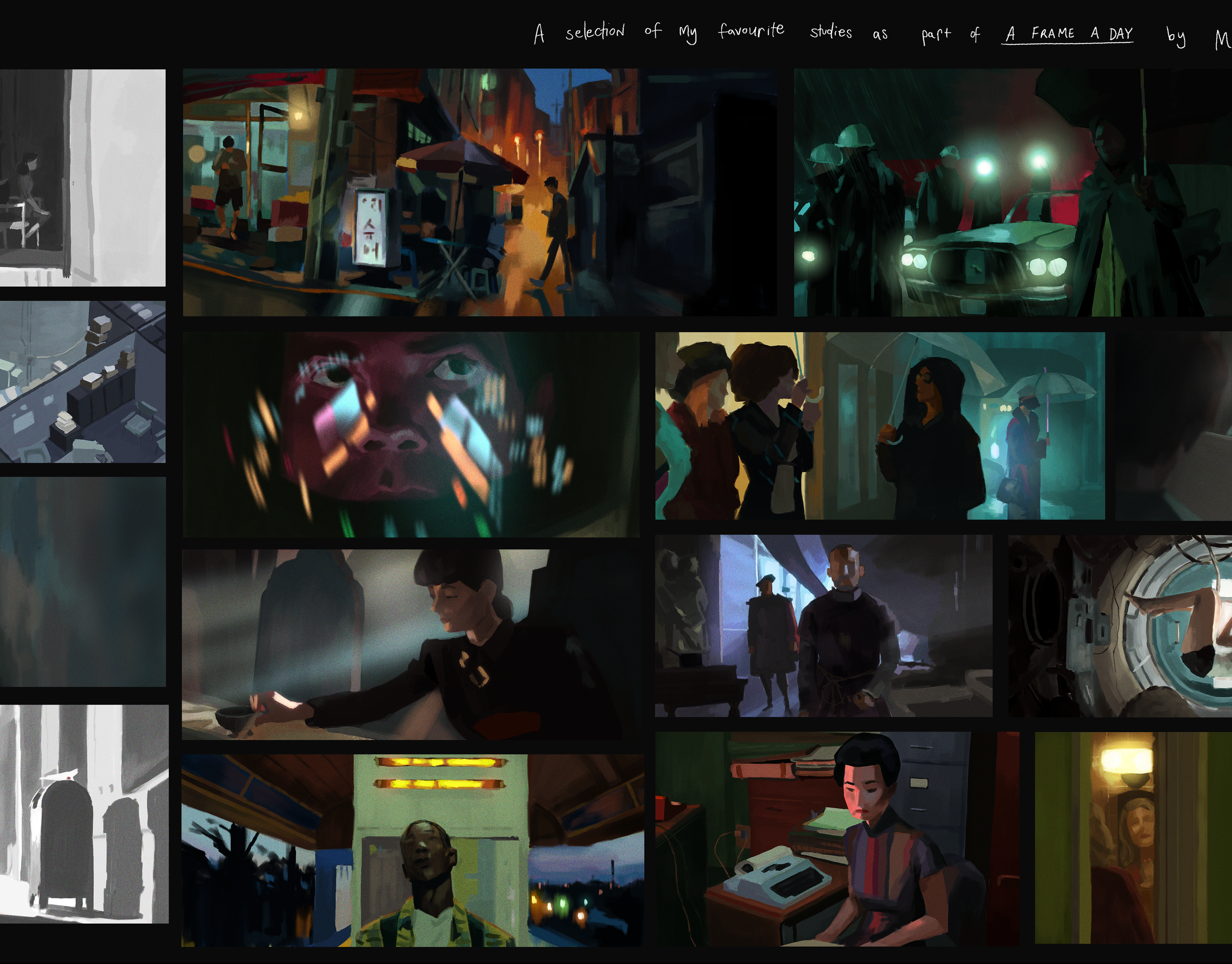Select the grayscale girl on chair study
1232x964 pixels.
(x=82, y=178)
